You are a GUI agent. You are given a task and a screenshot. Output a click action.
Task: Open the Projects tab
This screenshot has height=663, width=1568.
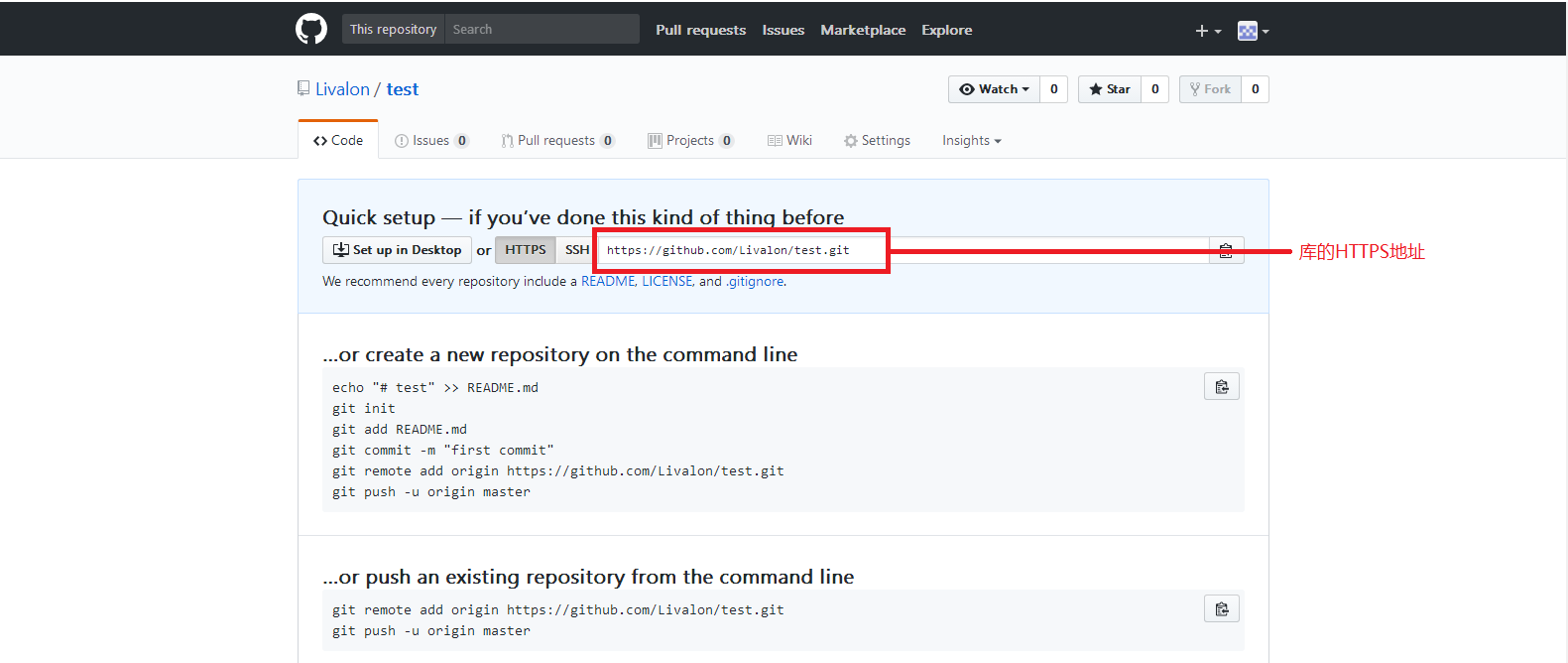click(x=690, y=141)
